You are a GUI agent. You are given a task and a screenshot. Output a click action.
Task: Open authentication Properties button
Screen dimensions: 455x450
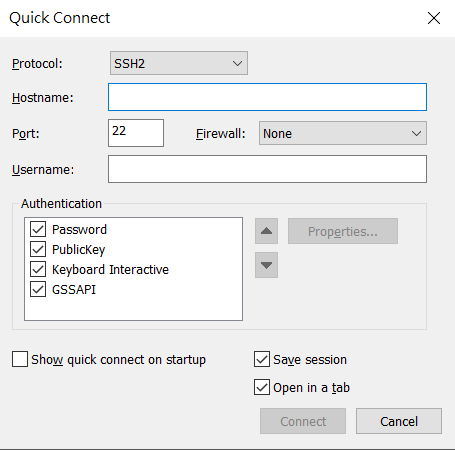click(x=343, y=231)
